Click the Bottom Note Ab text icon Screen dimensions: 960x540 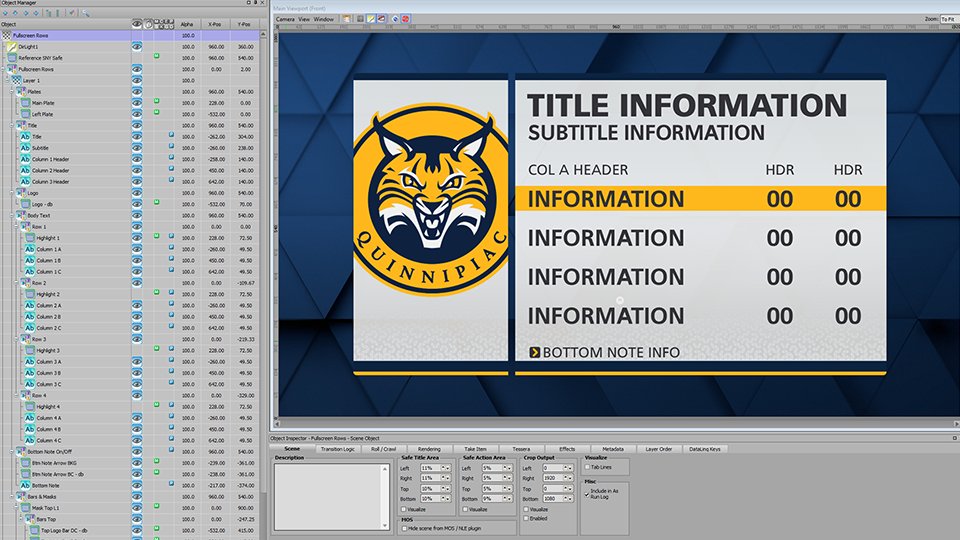point(25,485)
